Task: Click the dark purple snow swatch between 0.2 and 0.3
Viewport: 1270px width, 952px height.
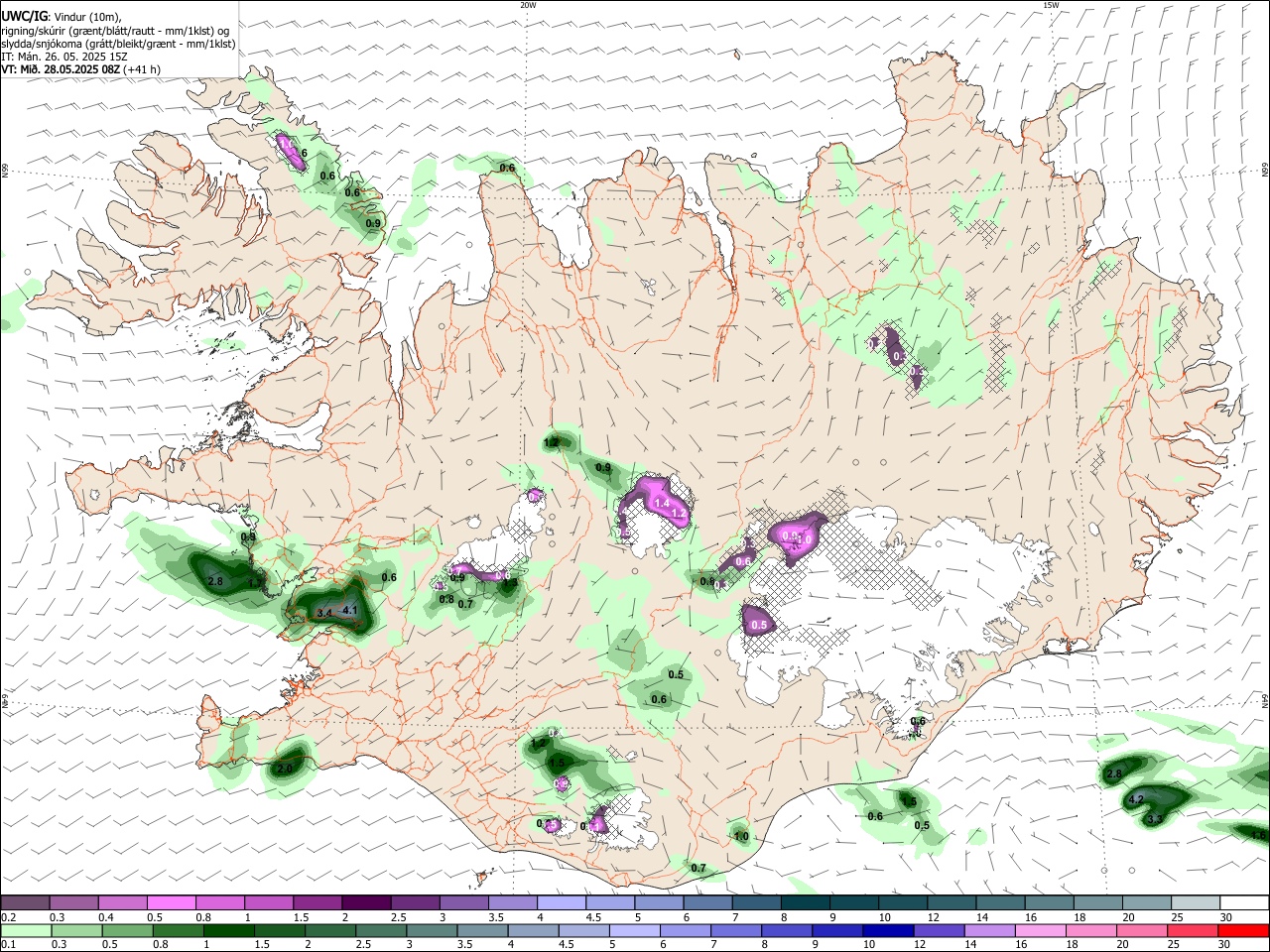Action: [25, 902]
